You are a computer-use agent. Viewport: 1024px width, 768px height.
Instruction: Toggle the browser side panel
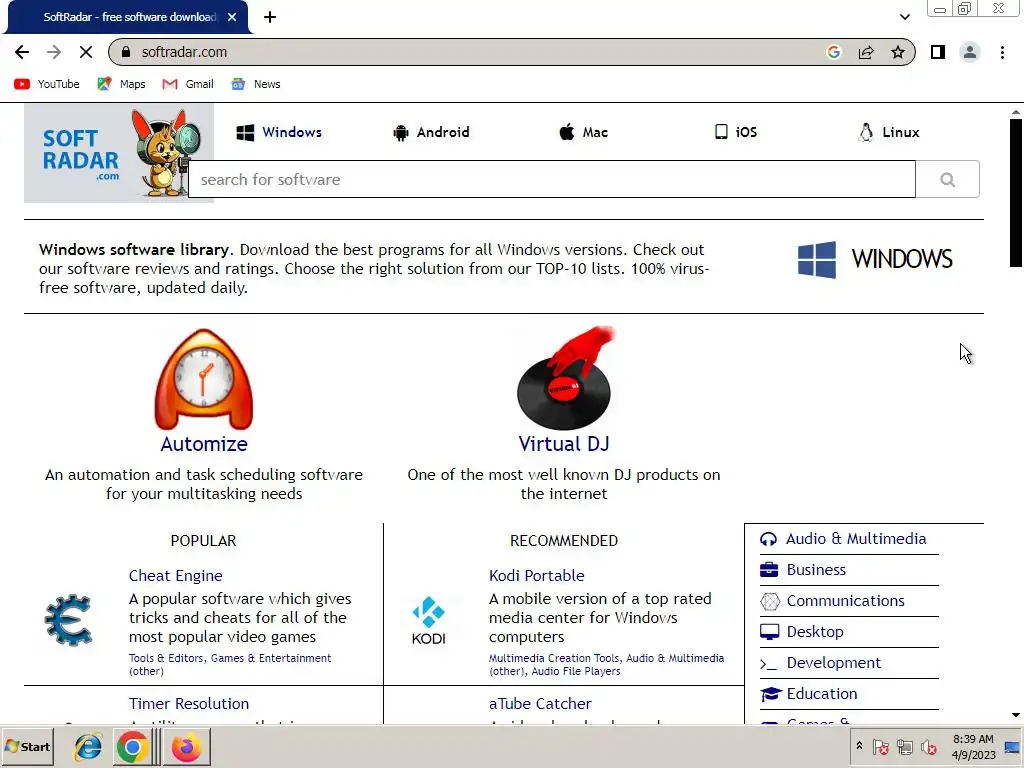point(938,52)
